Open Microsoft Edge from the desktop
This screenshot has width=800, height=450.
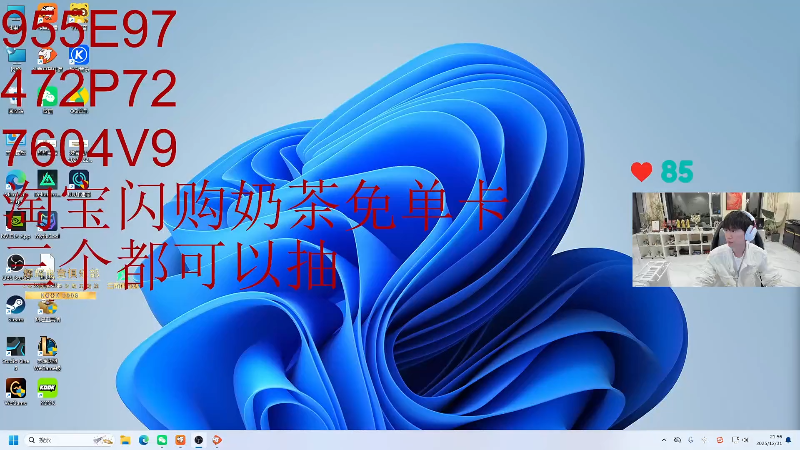[16, 181]
